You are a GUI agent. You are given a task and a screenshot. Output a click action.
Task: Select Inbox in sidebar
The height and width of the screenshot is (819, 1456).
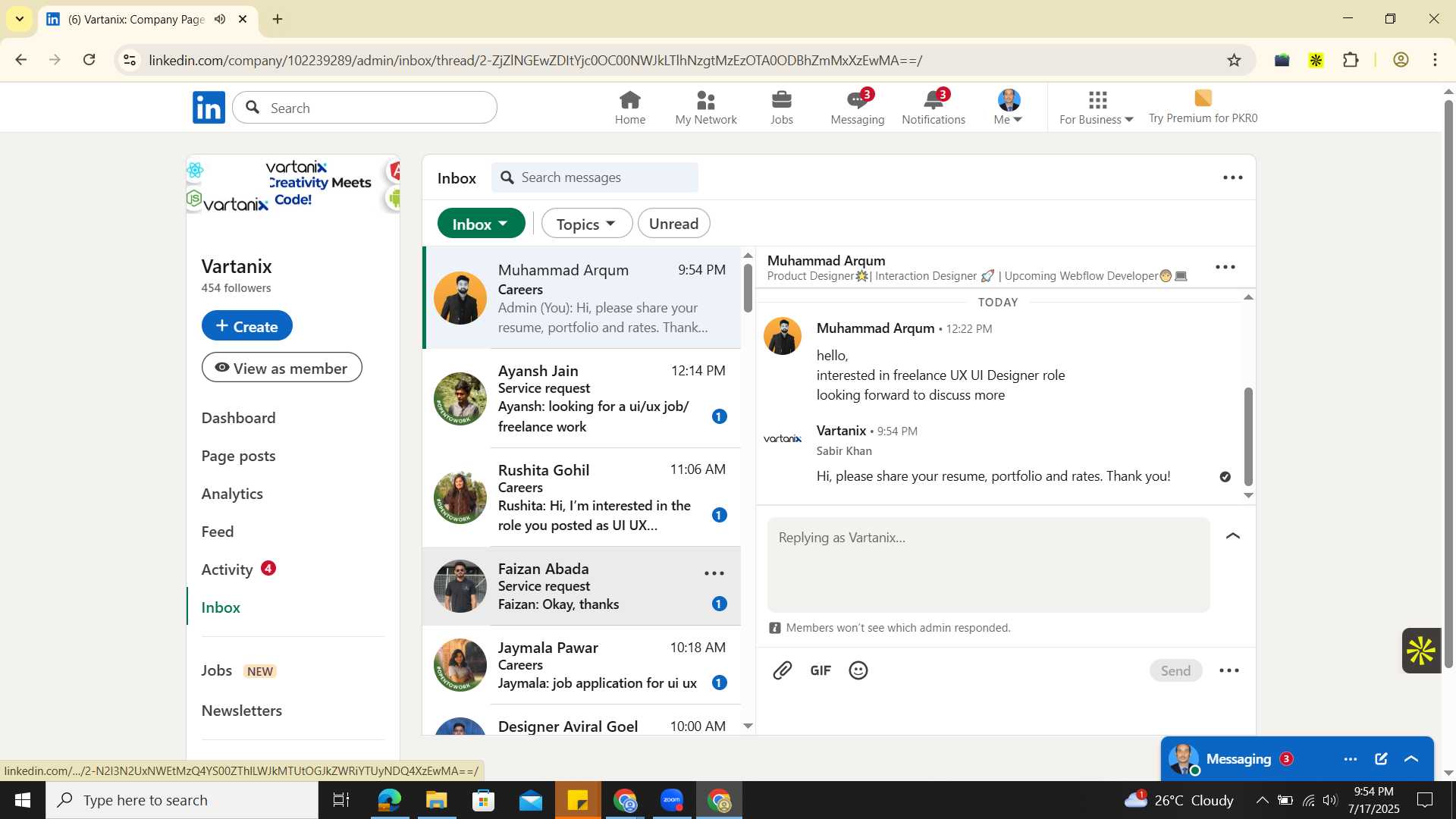tap(221, 607)
